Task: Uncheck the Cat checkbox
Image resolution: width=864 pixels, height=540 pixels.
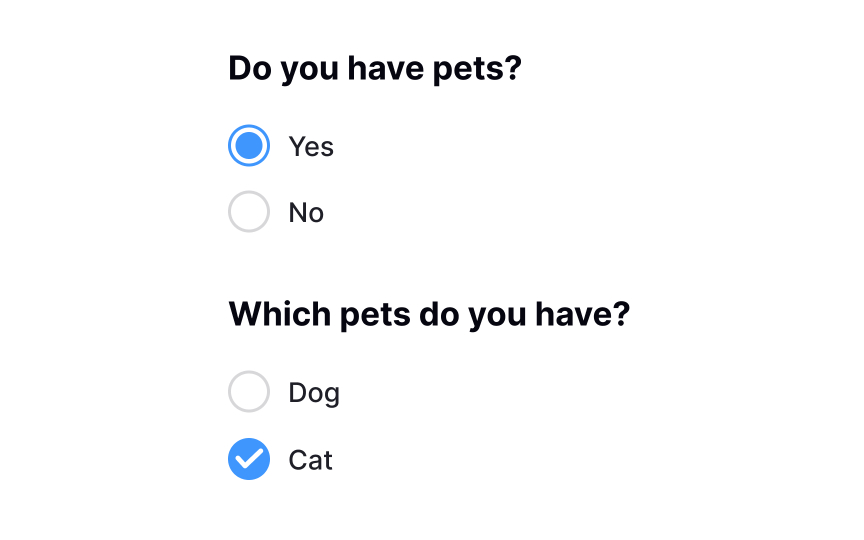Action: [249, 459]
